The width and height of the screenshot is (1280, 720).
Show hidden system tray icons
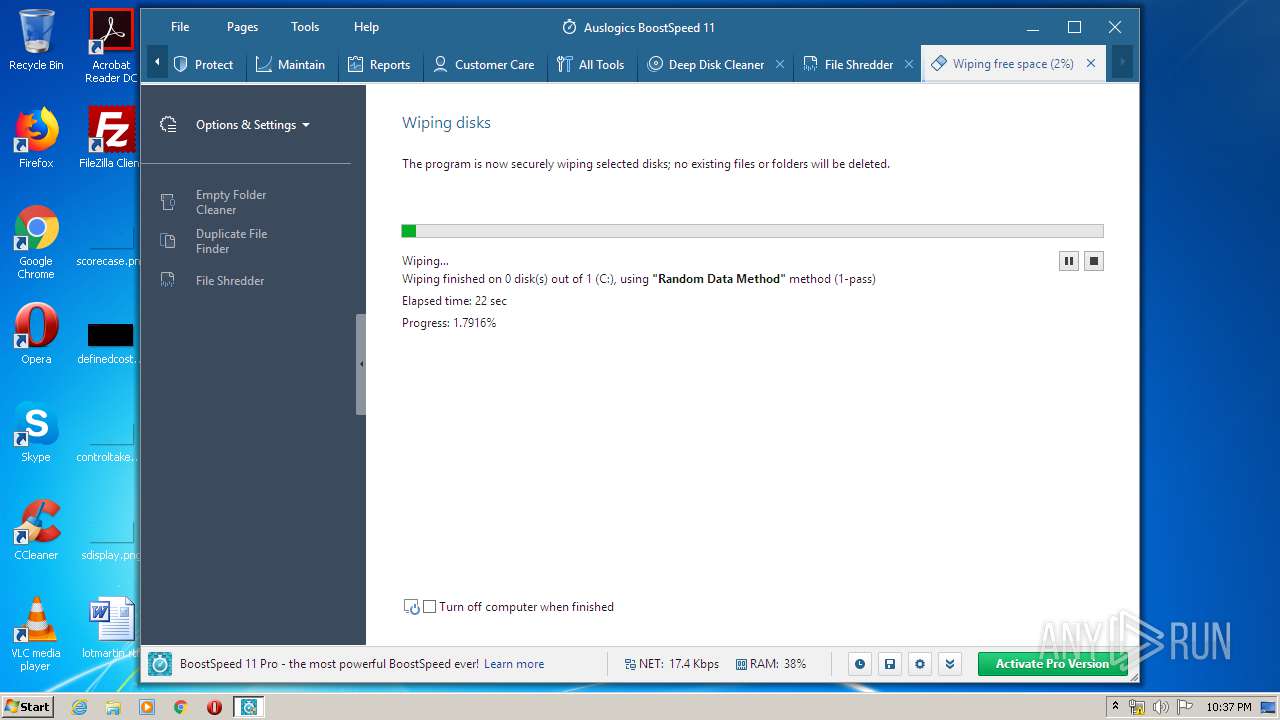pyautogui.click(x=1116, y=707)
